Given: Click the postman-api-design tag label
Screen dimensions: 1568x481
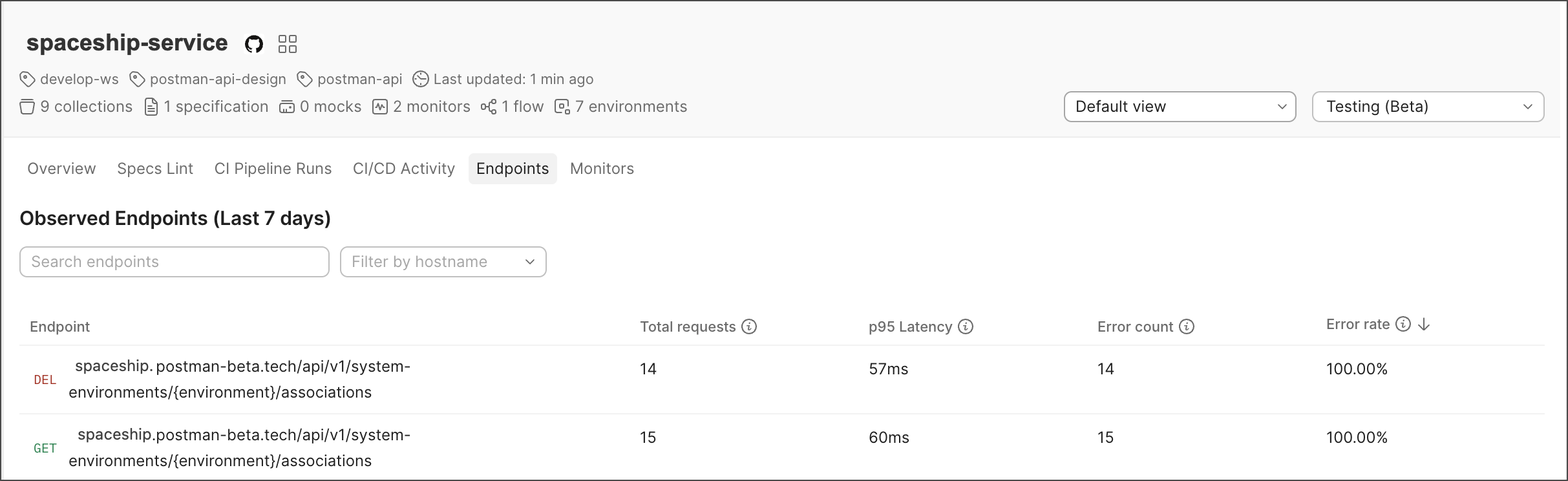Looking at the screenshot, I should (x=218, y=80).
